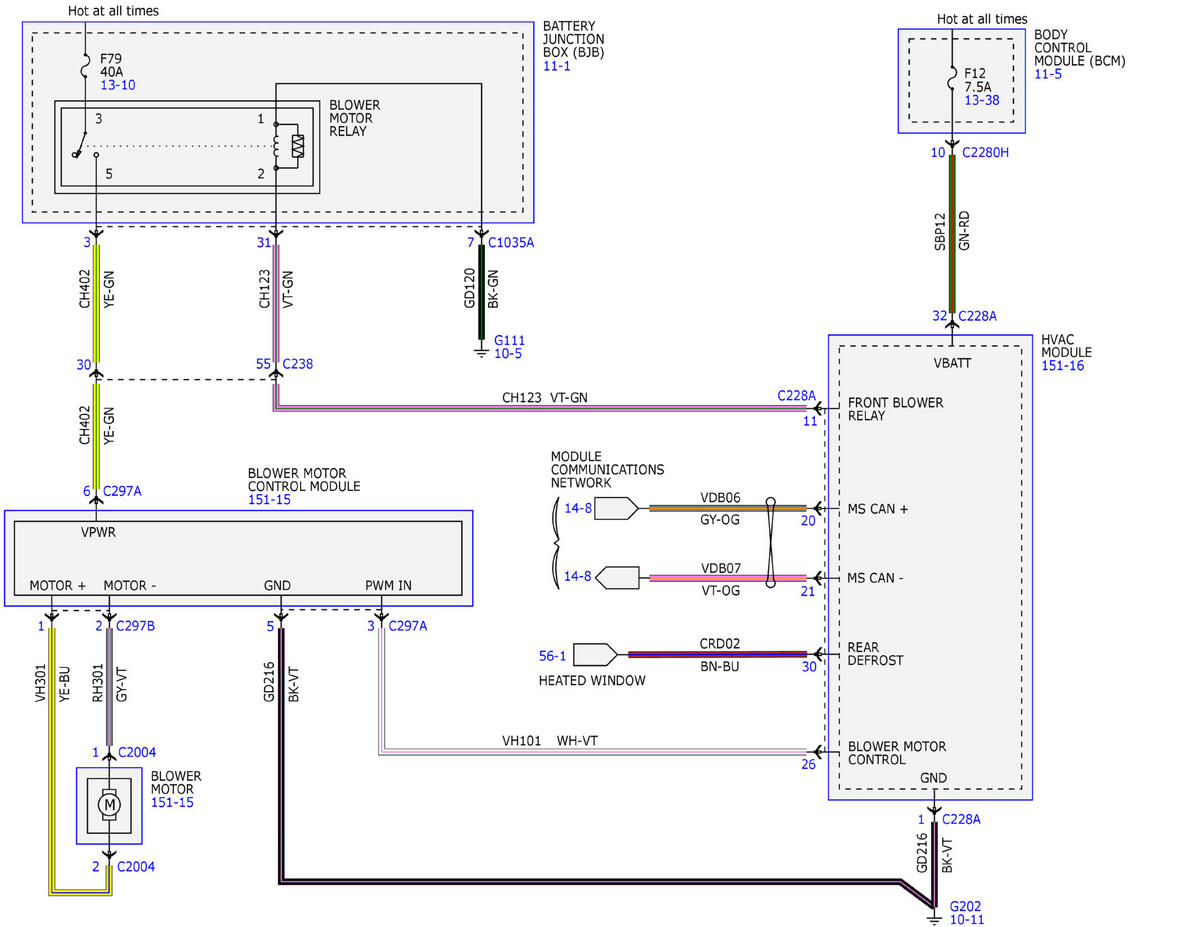Click the F12 fuse symbol

tap(953, 79)
